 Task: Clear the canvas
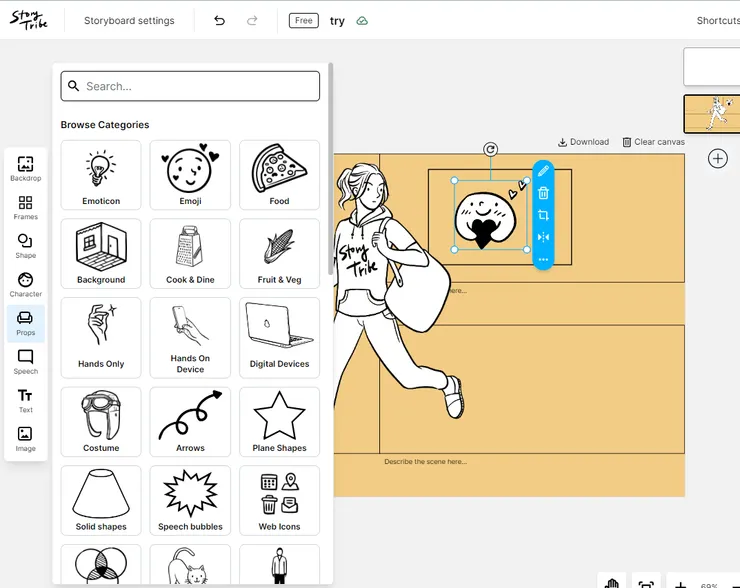click(654, 142)
